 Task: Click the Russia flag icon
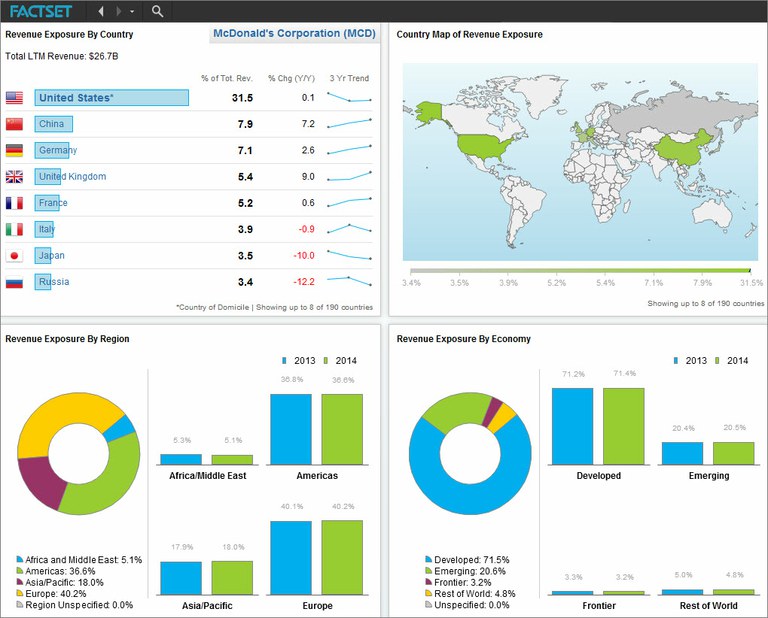[x=14, y=282]
